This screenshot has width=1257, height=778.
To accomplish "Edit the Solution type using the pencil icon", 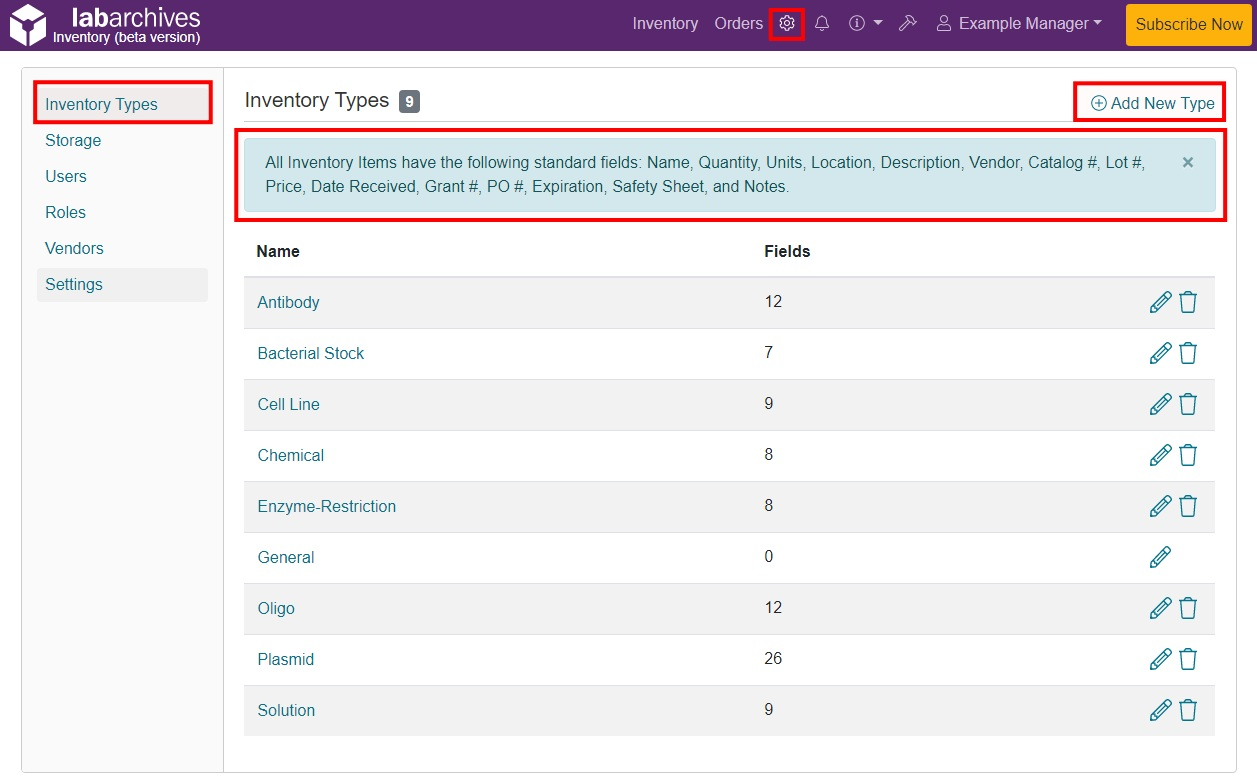I will (x=1161, y=710).
